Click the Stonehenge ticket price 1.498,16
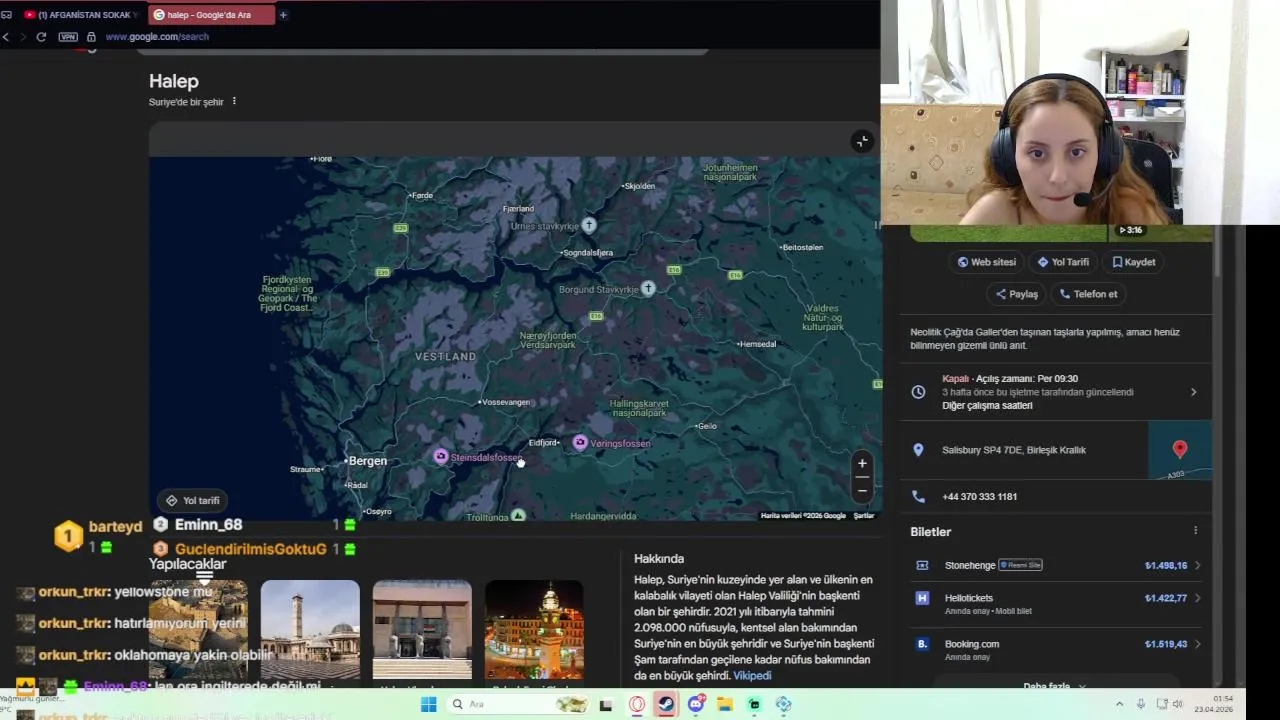 pyautogui.click(x=1166, y=565)
